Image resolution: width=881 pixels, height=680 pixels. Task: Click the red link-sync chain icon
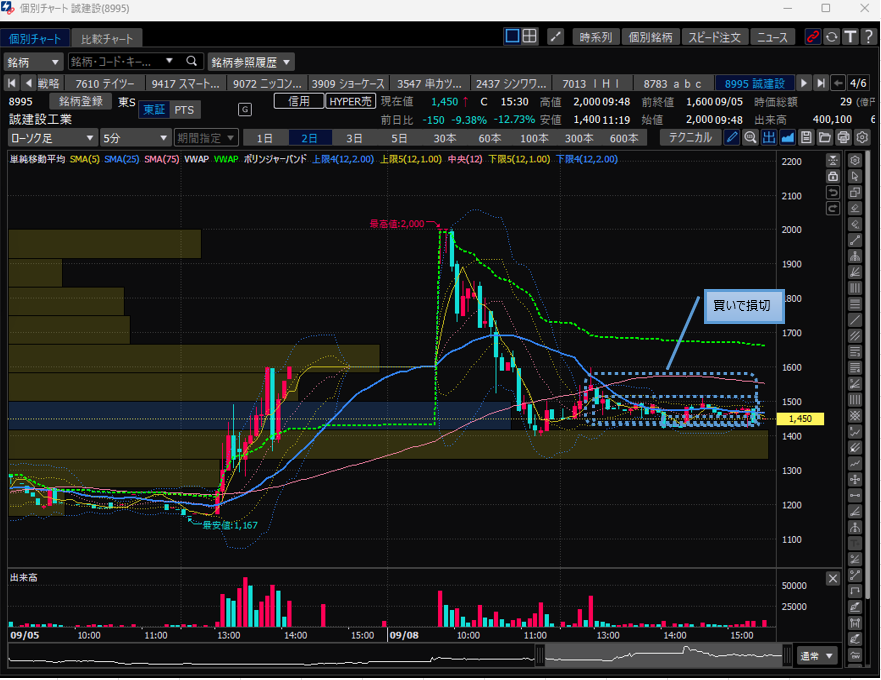point(813,37)
